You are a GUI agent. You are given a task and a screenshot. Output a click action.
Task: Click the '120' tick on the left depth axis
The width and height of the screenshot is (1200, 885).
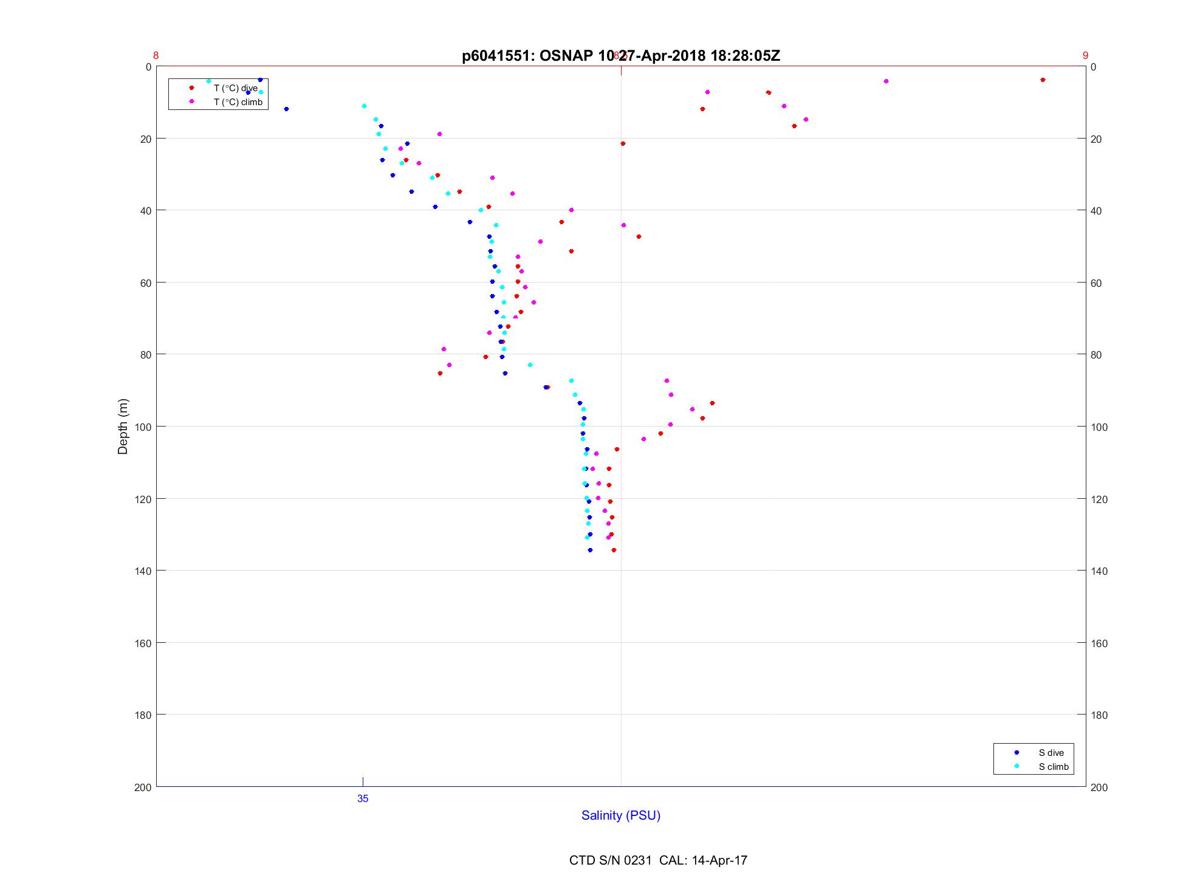(142, 499)
